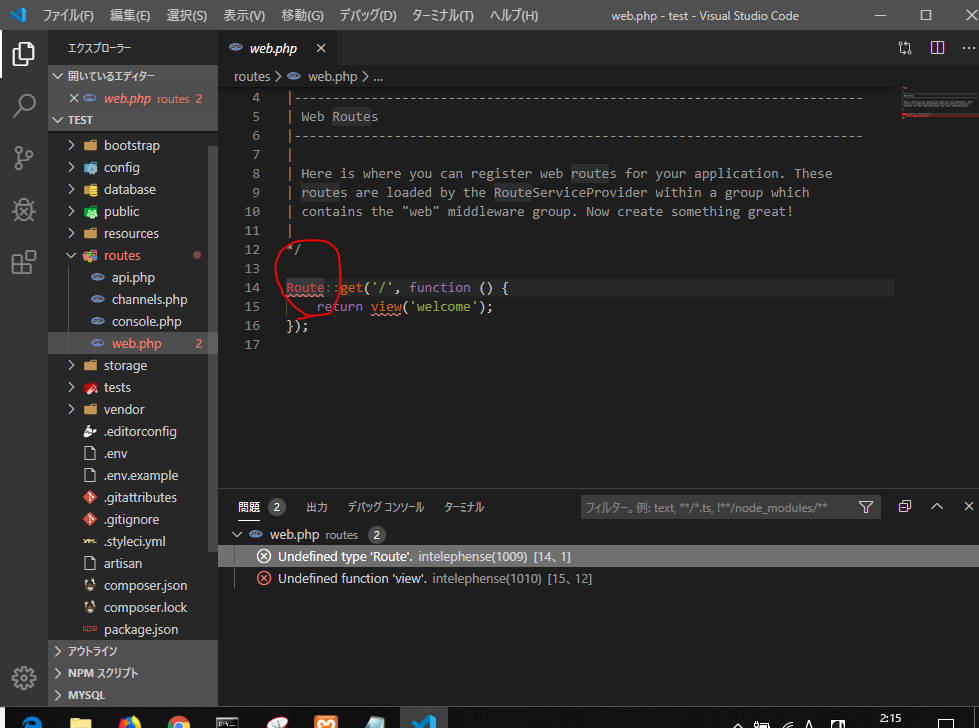Image resolution: width=979 pixels, height=728 pixels.
Task: Click the routes breadcrumb segment
Action: coord(252,76)
